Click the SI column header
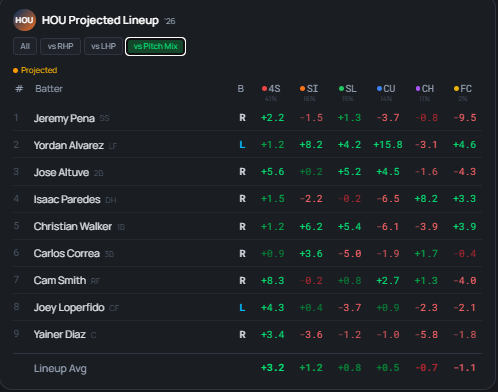 (309, 89)
